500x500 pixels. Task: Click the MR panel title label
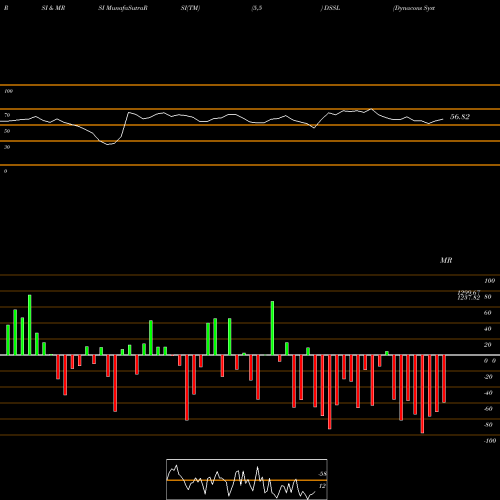click(x=446, y=260)
